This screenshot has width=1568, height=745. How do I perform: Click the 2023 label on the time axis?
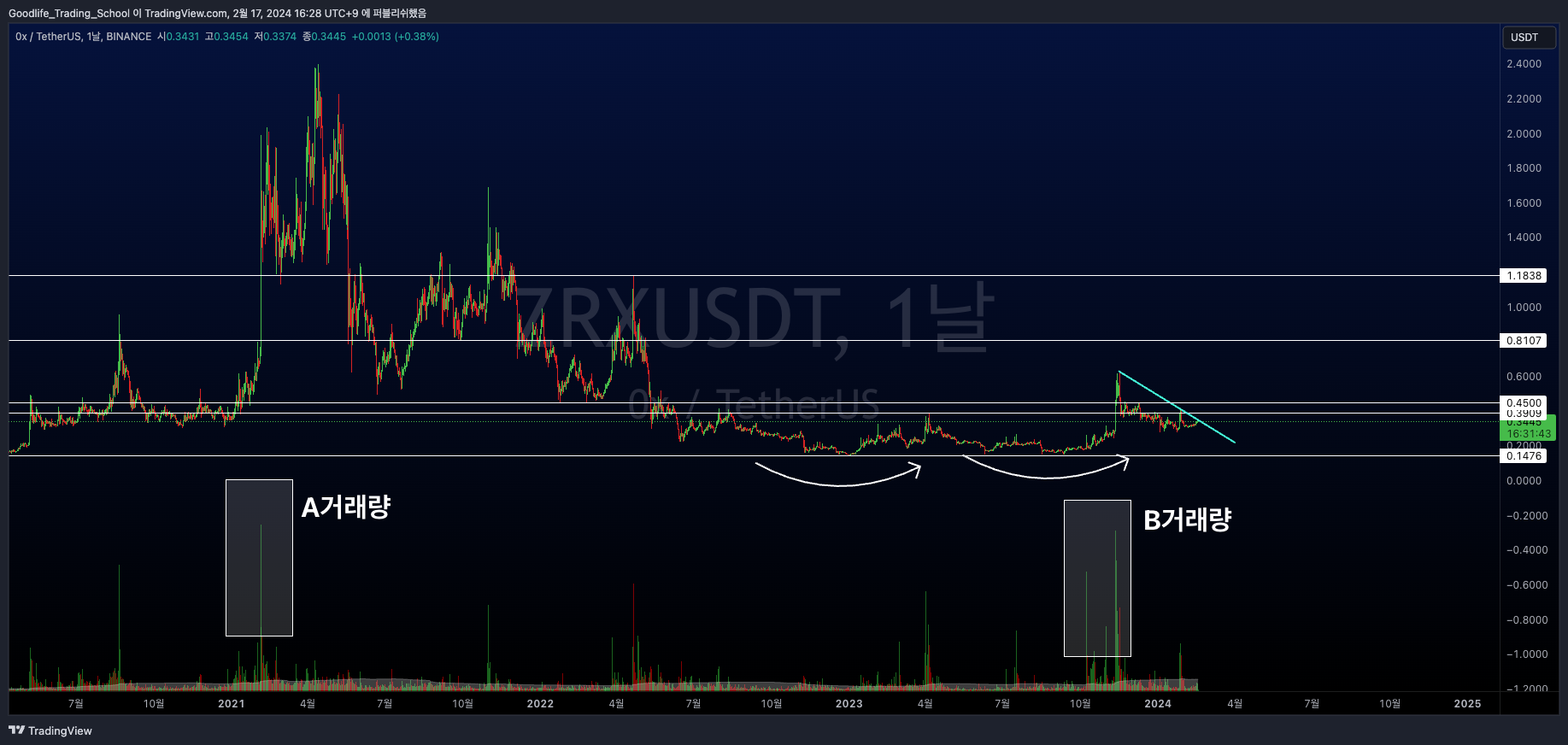coord(849,704)
